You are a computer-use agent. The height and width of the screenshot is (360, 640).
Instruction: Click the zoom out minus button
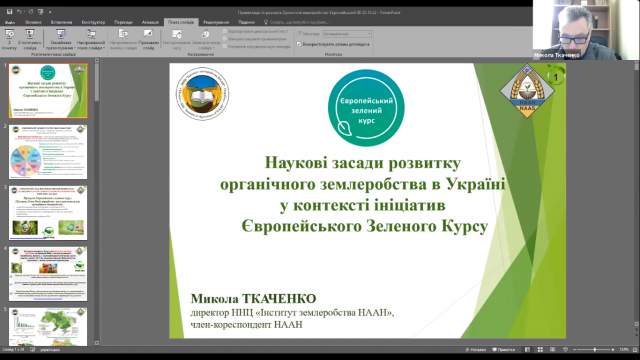tap(574, 350)
